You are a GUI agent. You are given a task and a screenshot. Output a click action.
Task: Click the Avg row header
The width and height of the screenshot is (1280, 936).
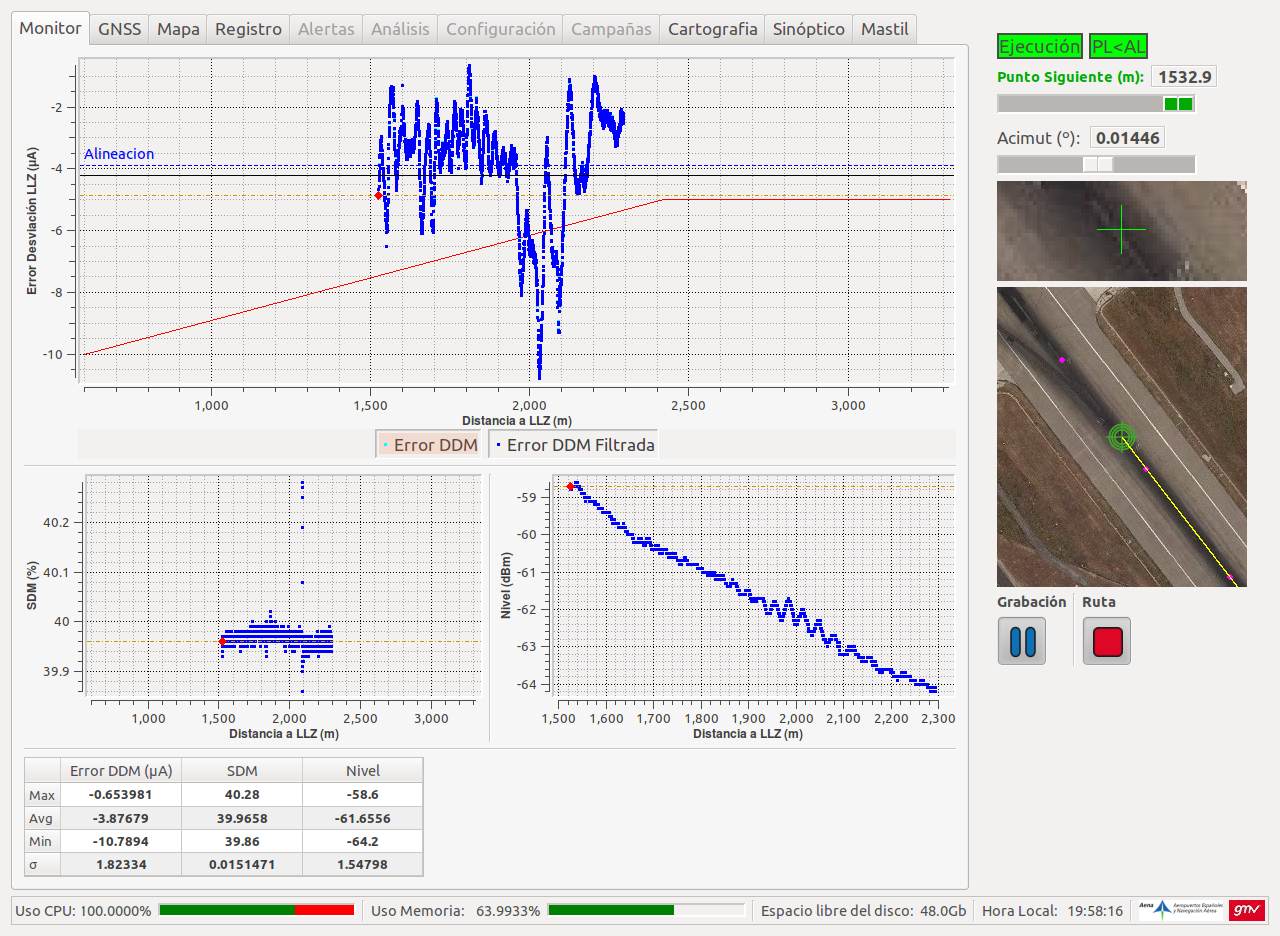(43, 818)
